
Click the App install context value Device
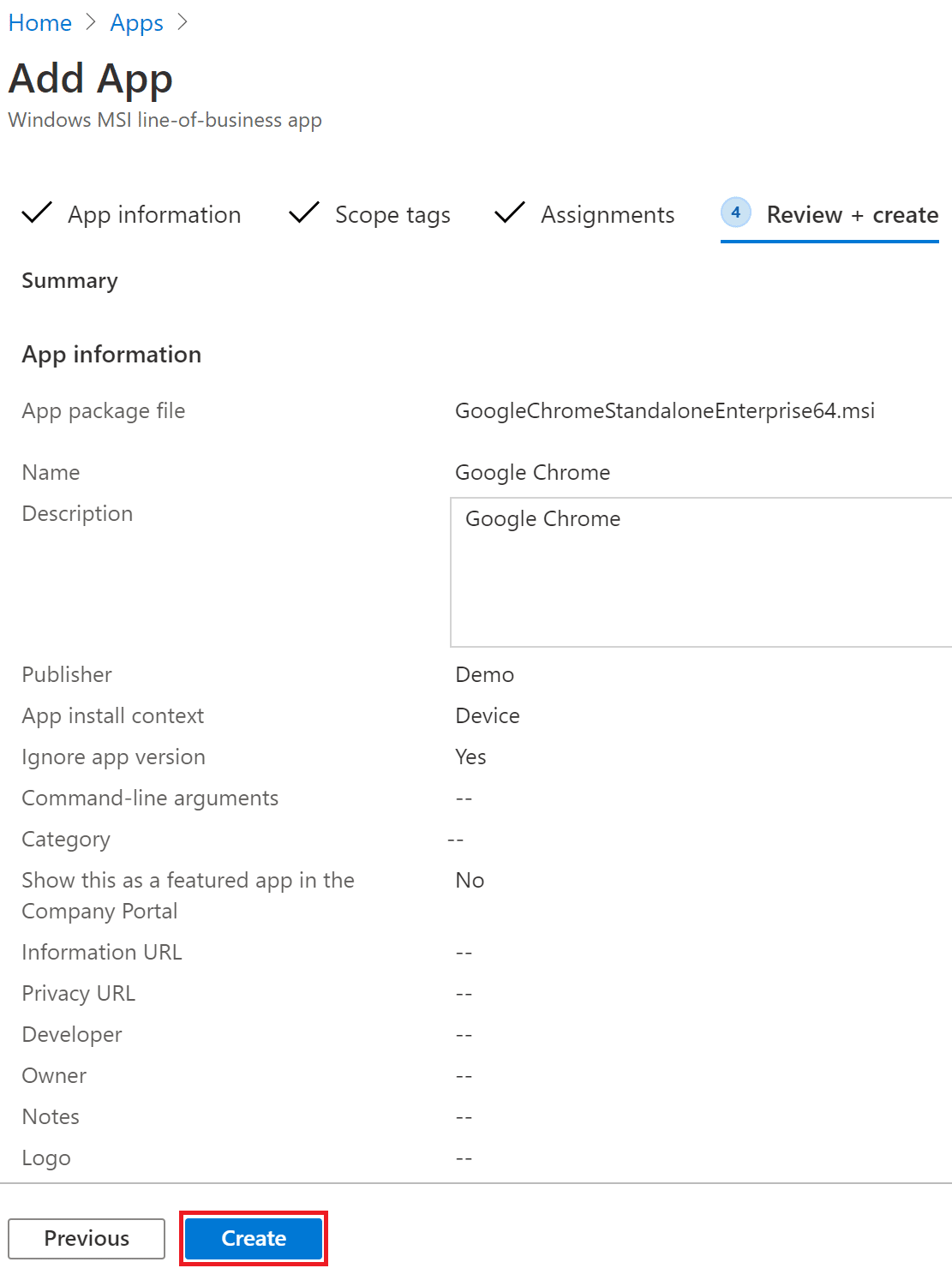click(488, 715)
